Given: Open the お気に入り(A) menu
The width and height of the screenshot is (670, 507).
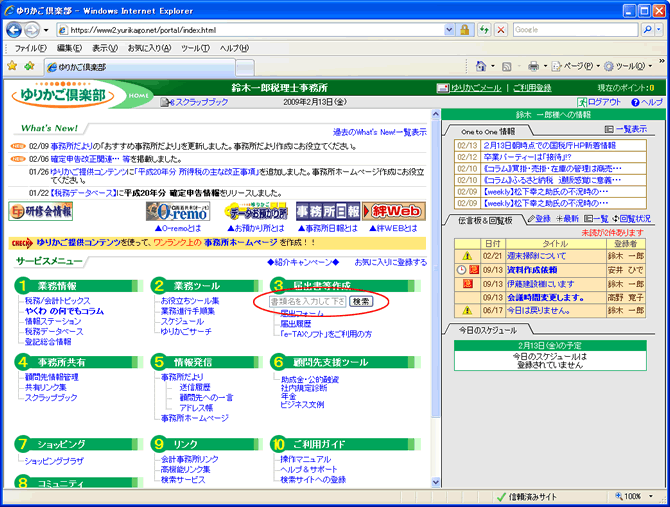Looking at the screenshot, I should pos(149,48).
